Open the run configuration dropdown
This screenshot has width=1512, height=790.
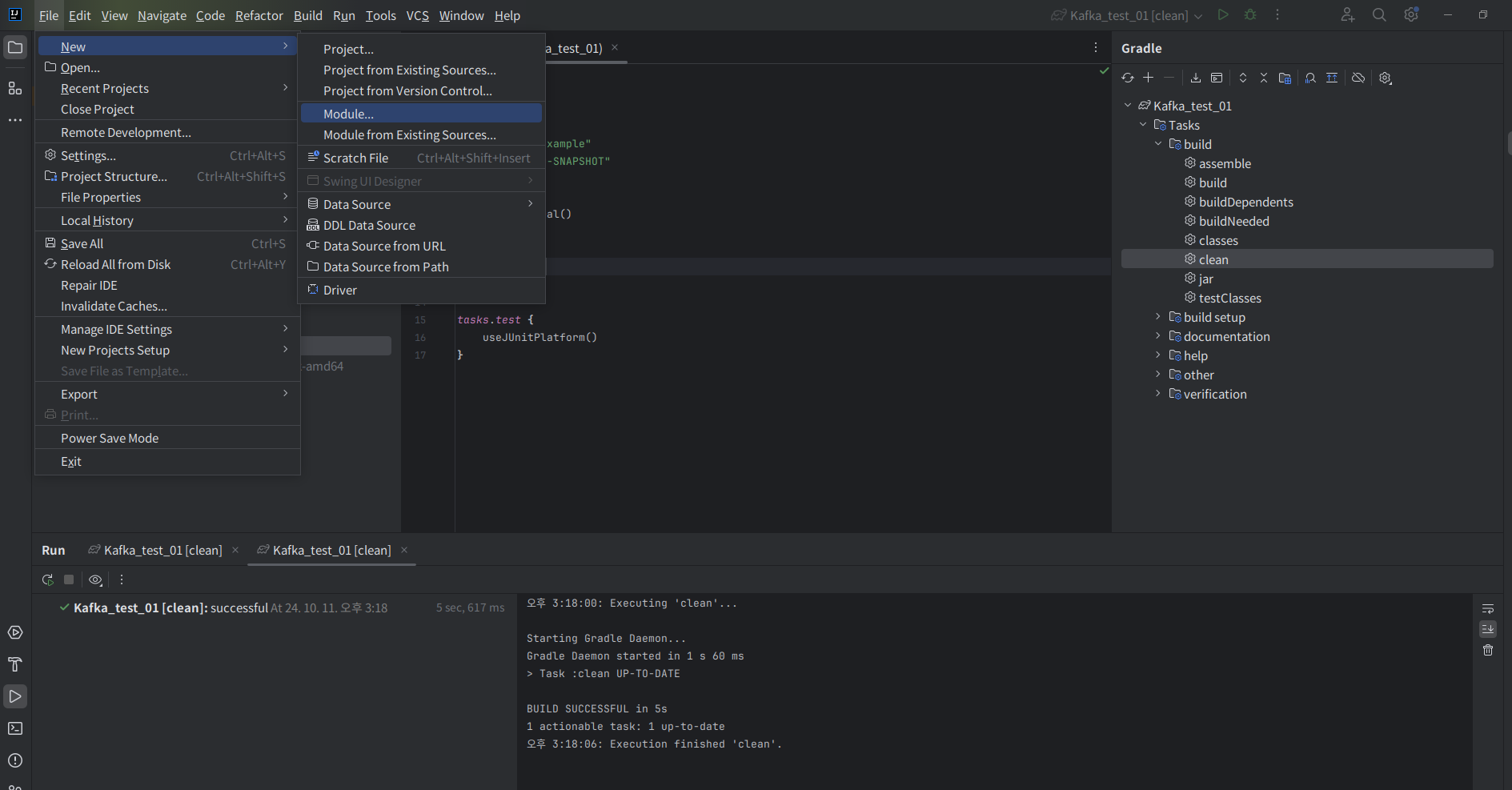pos(1127,15)
